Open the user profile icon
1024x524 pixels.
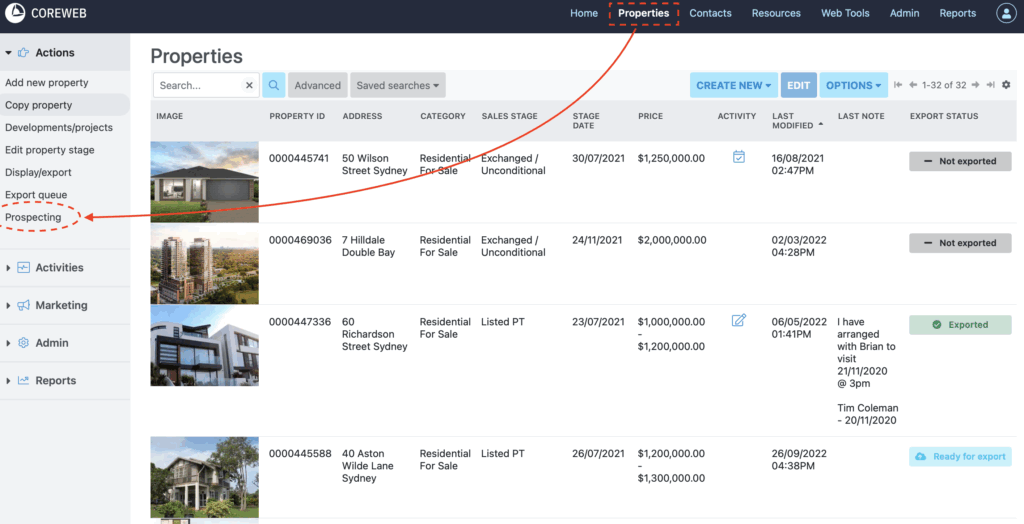[x=1005, y=13]
